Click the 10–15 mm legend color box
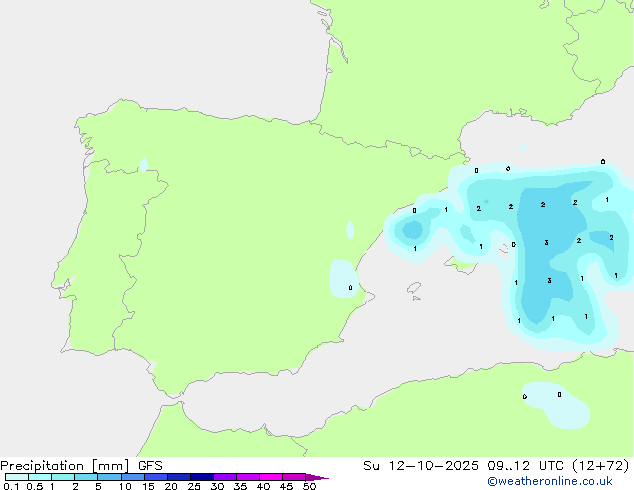 click(x=133, y=477)
